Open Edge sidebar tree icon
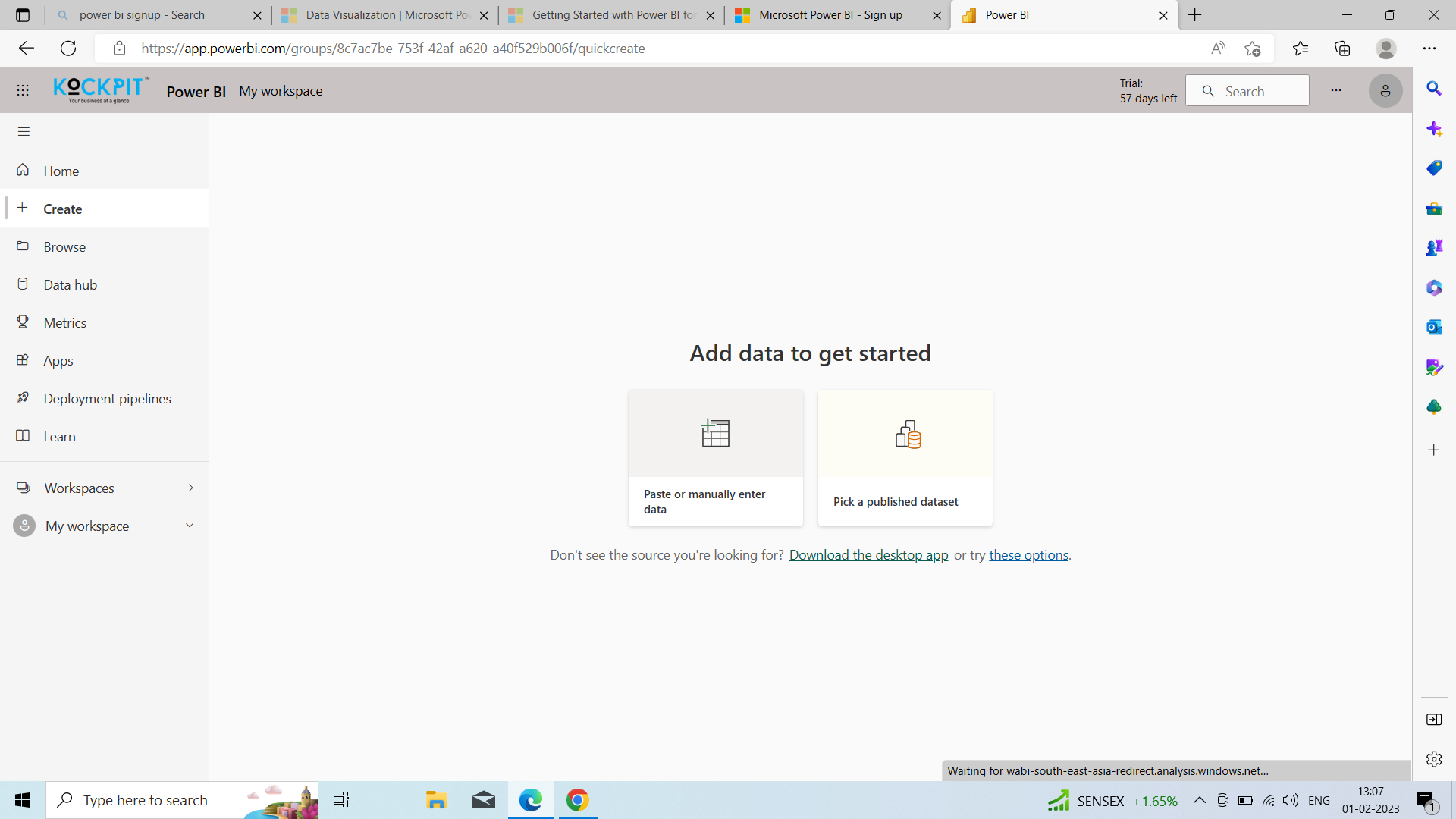The width and height of the screenshot is (1456, 819). point(1433,407)
